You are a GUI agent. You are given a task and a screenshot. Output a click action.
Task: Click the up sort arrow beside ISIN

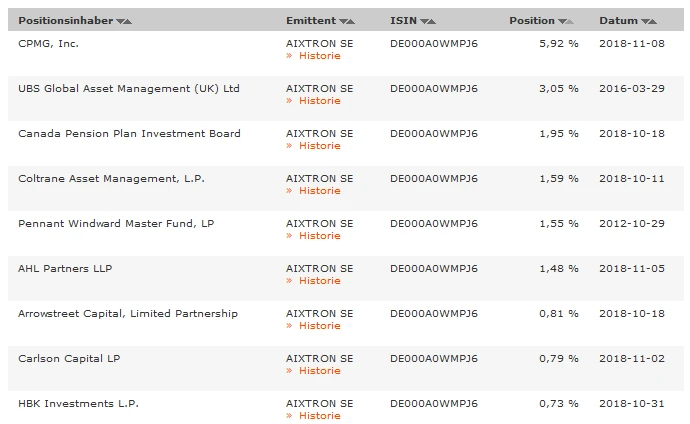432,21
